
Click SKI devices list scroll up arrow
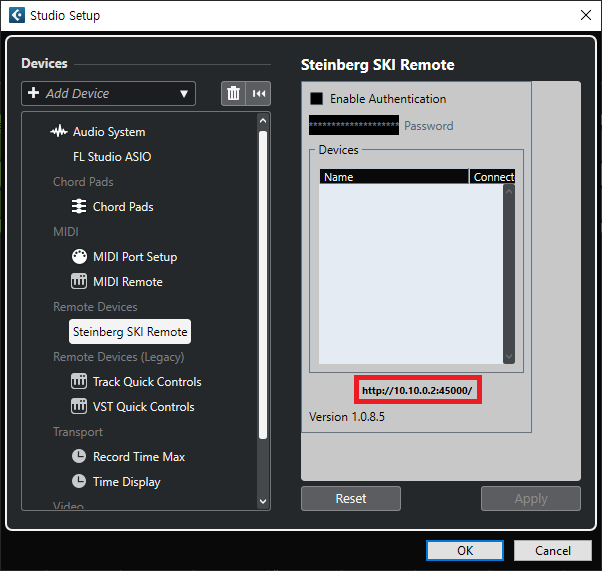pyautogui.click(x=509, y=191)
